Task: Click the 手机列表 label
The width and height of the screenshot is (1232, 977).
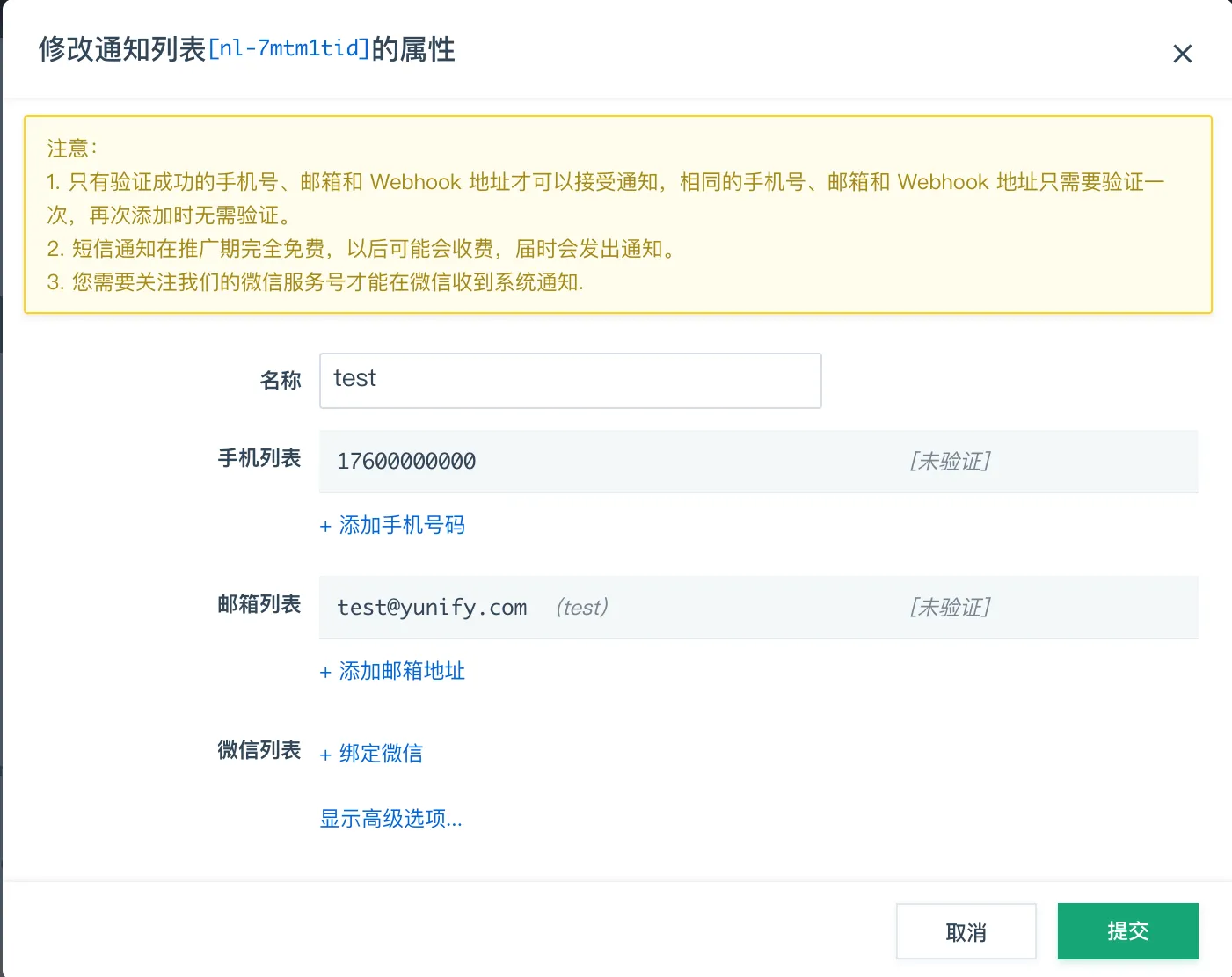Action: 259,458
